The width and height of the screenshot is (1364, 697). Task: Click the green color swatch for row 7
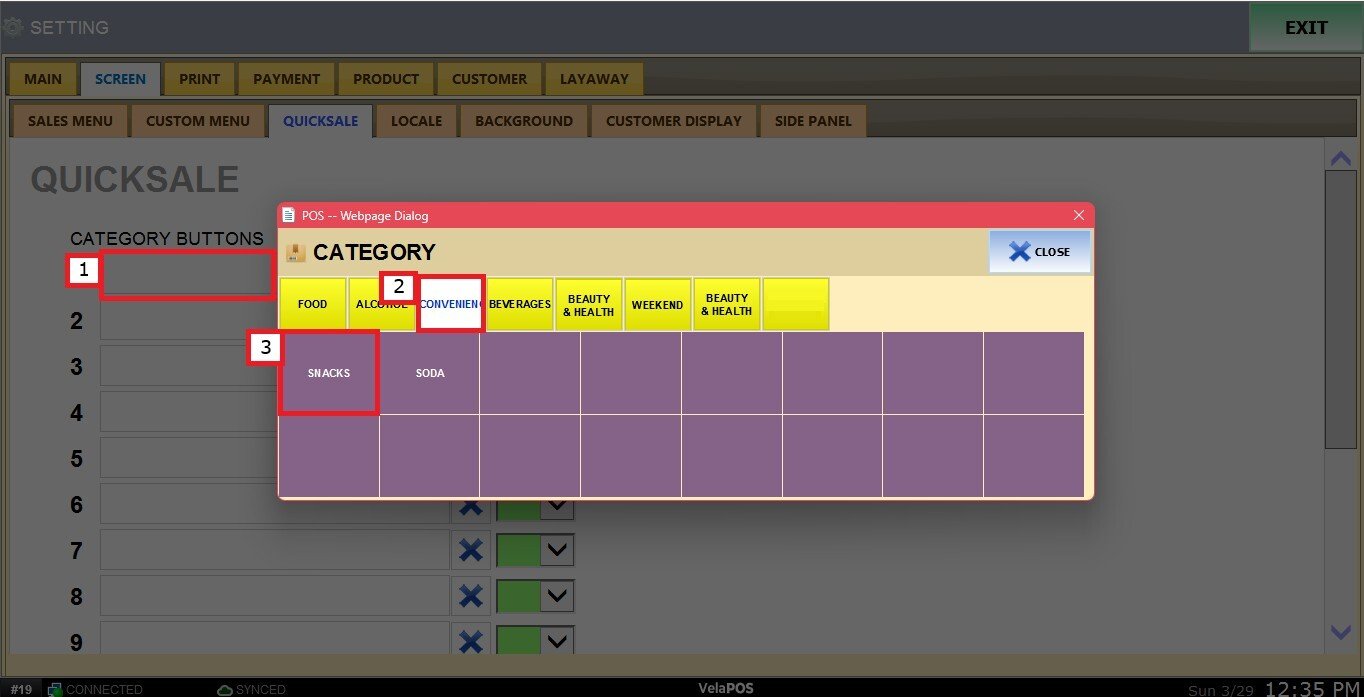(x=518, y=550)
